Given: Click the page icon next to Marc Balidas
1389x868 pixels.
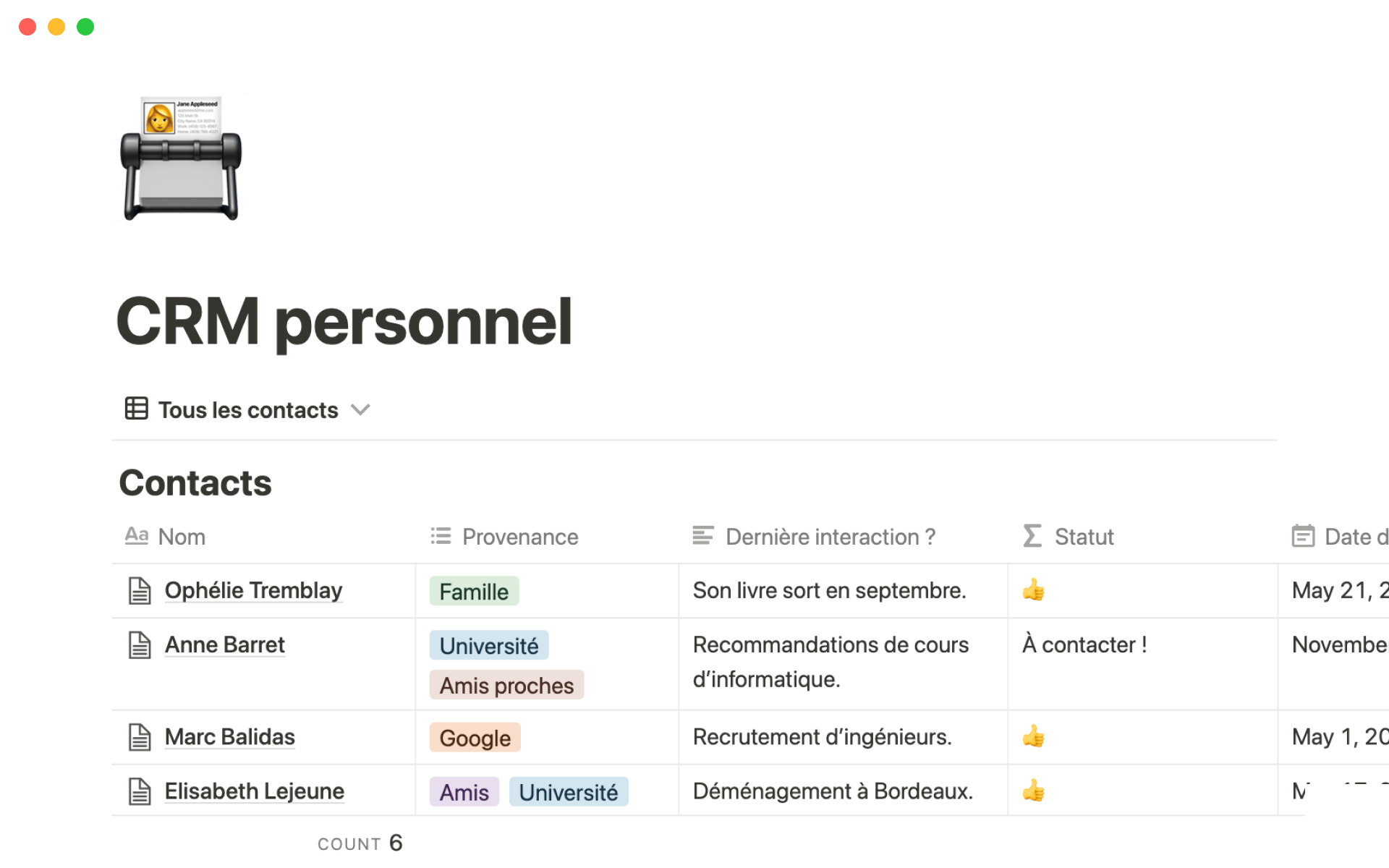Looking at the screenshot, I should pyautogui.click(x=140, y=737).
